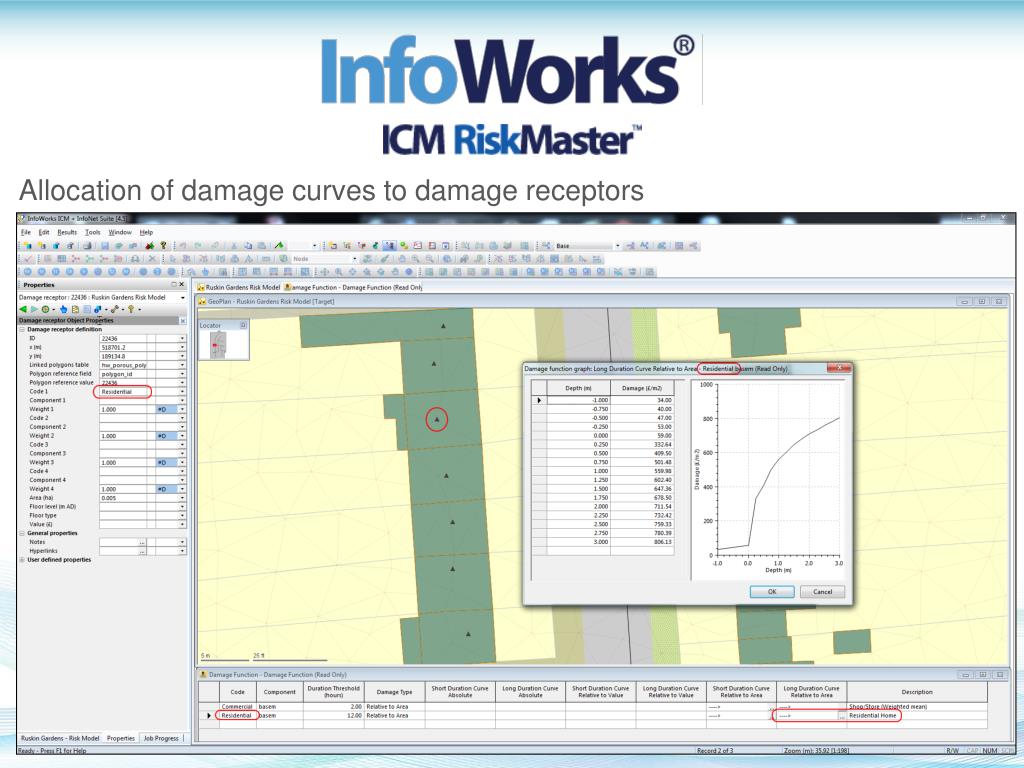1024x768 pixels.
Task: Select the Commercial code row
Action: point(237,707)
